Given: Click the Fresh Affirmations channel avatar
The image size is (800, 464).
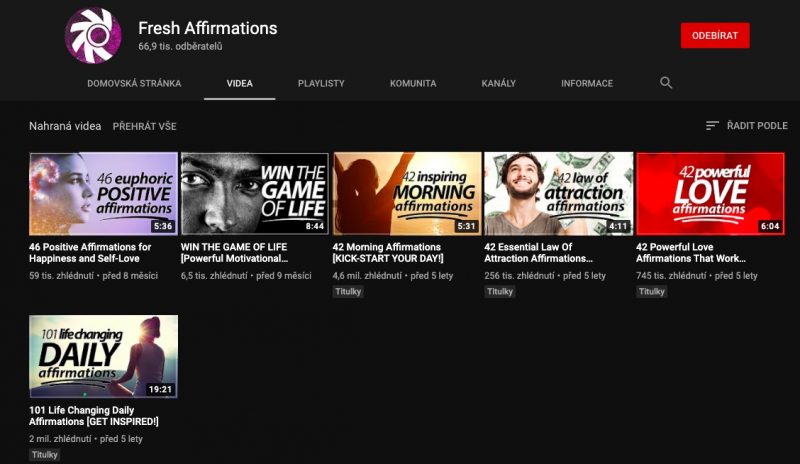Looking at the screenshot, I should (x=93, y=35).
